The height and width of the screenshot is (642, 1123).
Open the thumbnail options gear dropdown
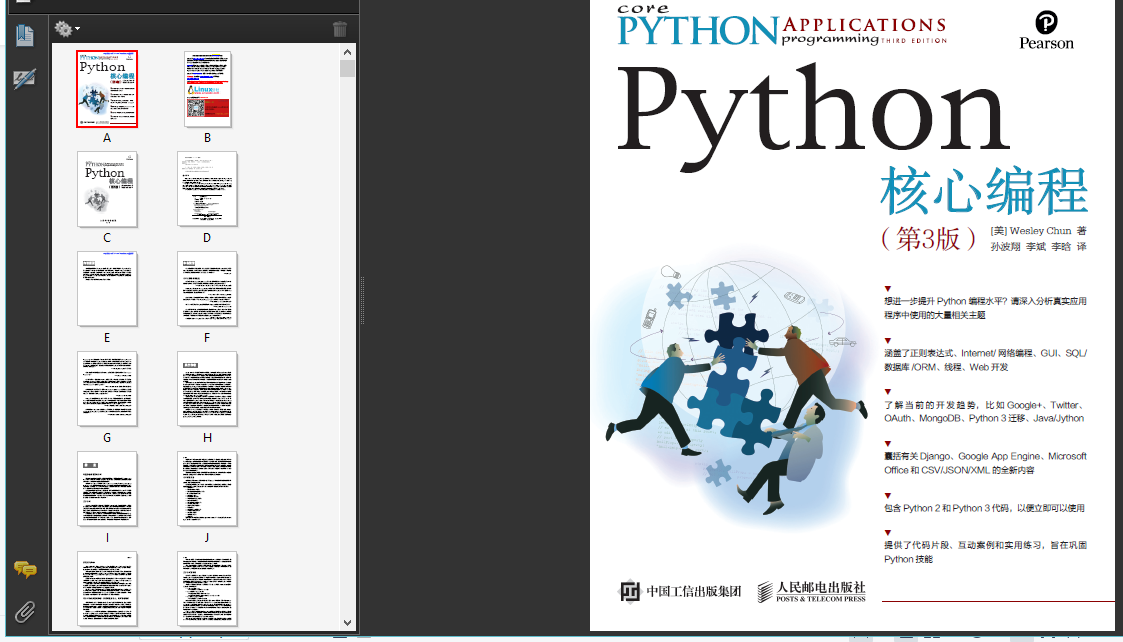(67, 29)
